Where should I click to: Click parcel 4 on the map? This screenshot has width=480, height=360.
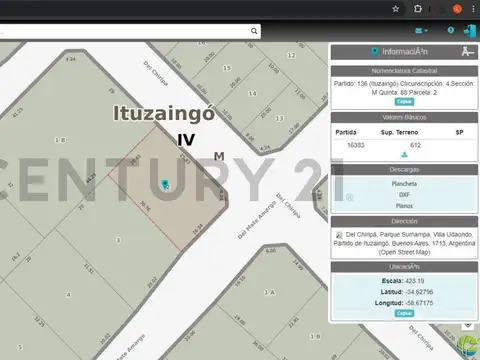coord(68,295)
